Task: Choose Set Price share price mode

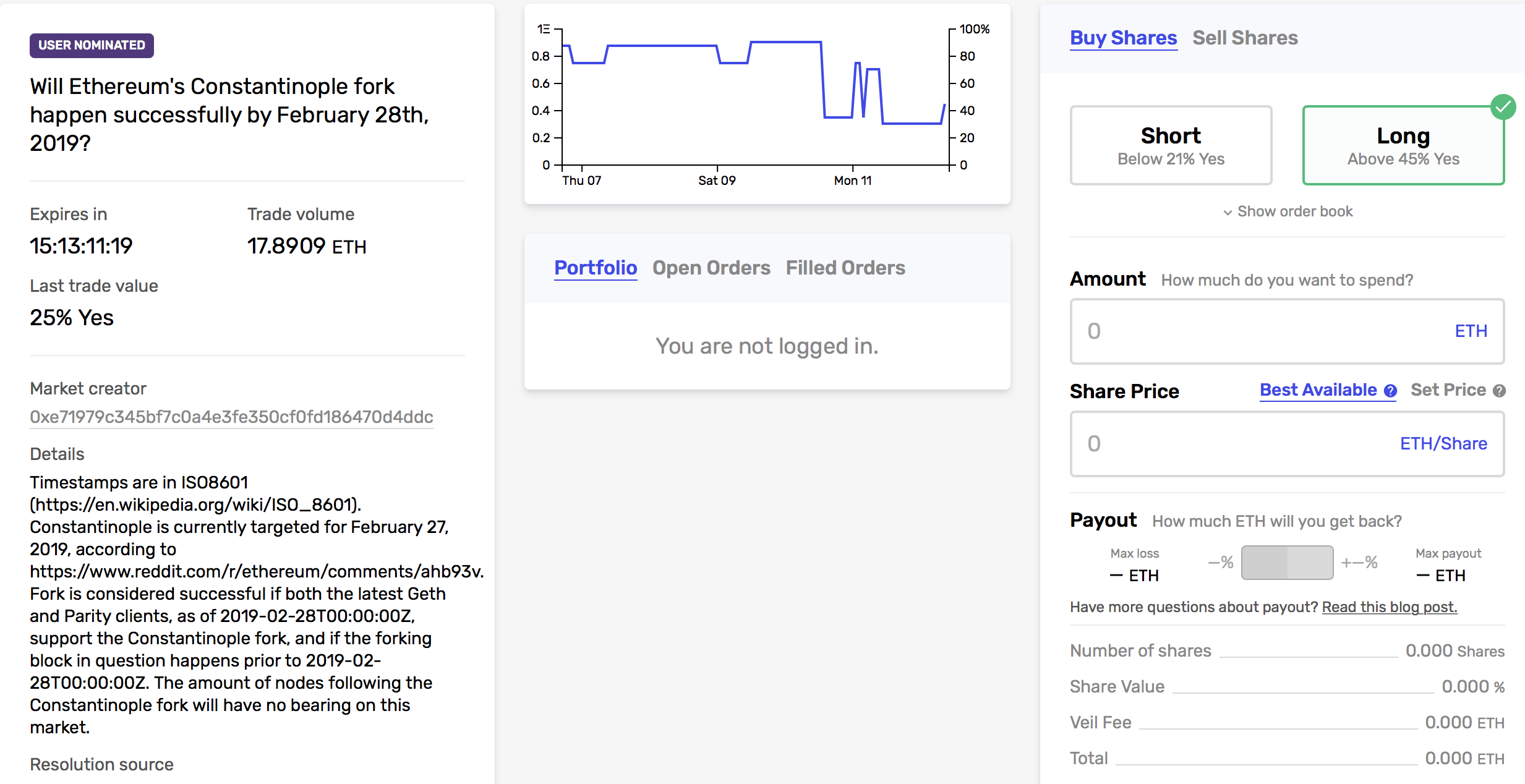Action: coord(1448,390)
